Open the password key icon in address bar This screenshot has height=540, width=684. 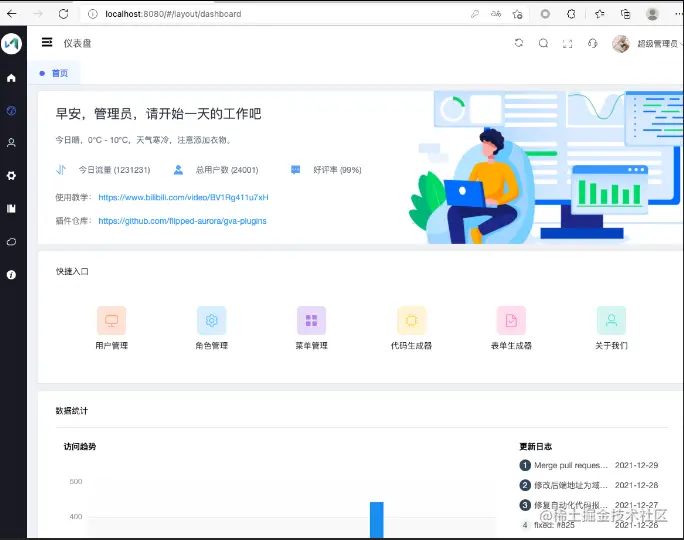tap(475, 14)
